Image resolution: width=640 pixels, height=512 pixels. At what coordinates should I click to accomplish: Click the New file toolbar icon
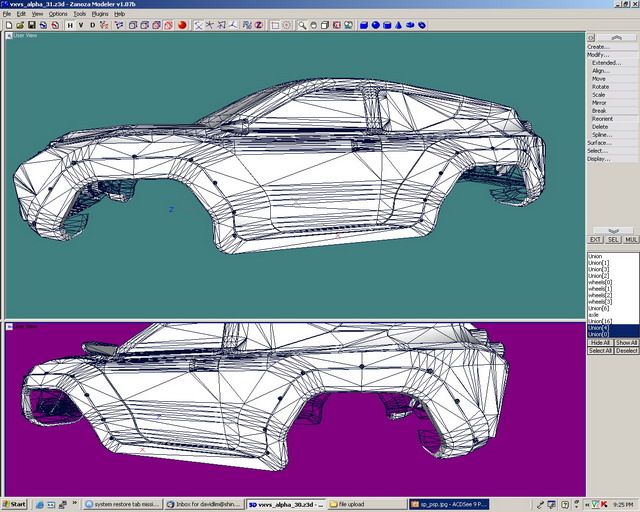pos(7,25)
